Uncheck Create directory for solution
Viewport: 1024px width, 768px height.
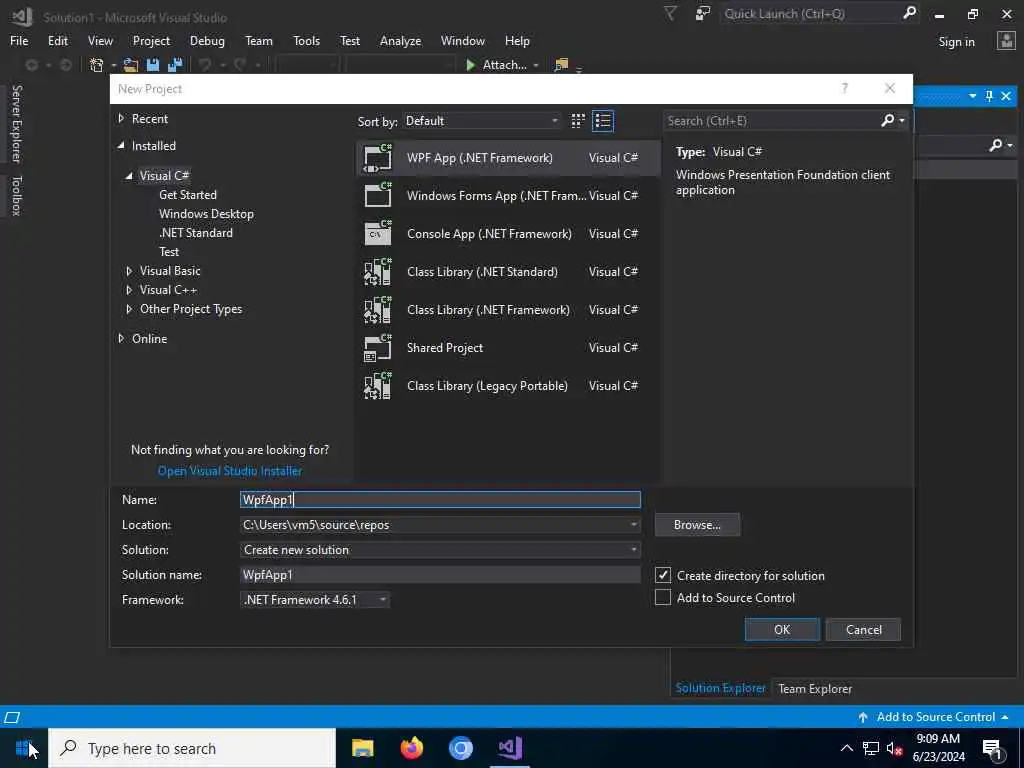coord(663,575)
